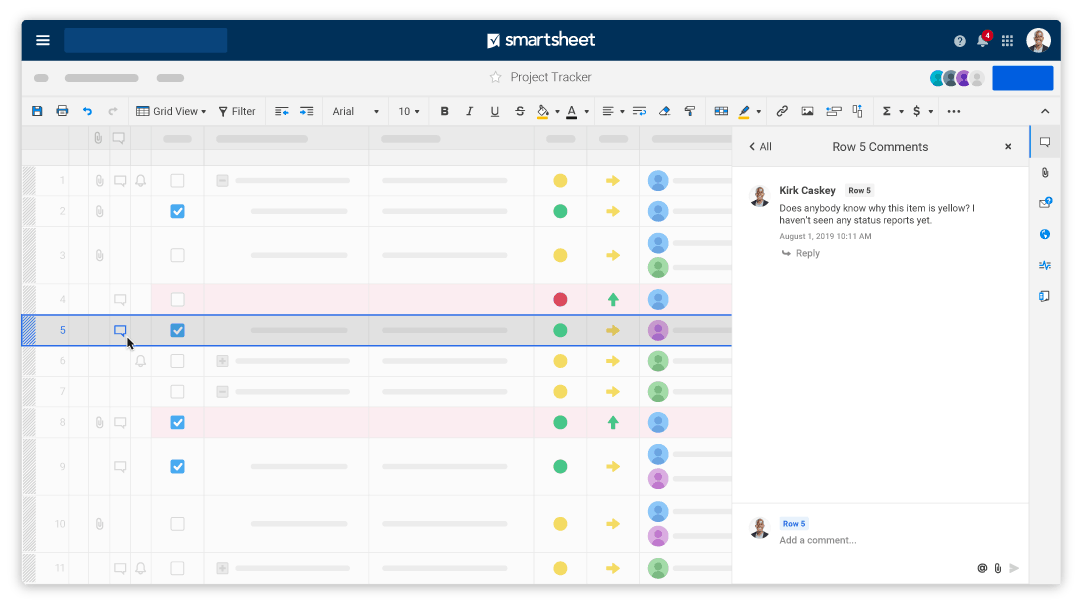
Task: Click the format painter icon
Action: pos(690,111)
